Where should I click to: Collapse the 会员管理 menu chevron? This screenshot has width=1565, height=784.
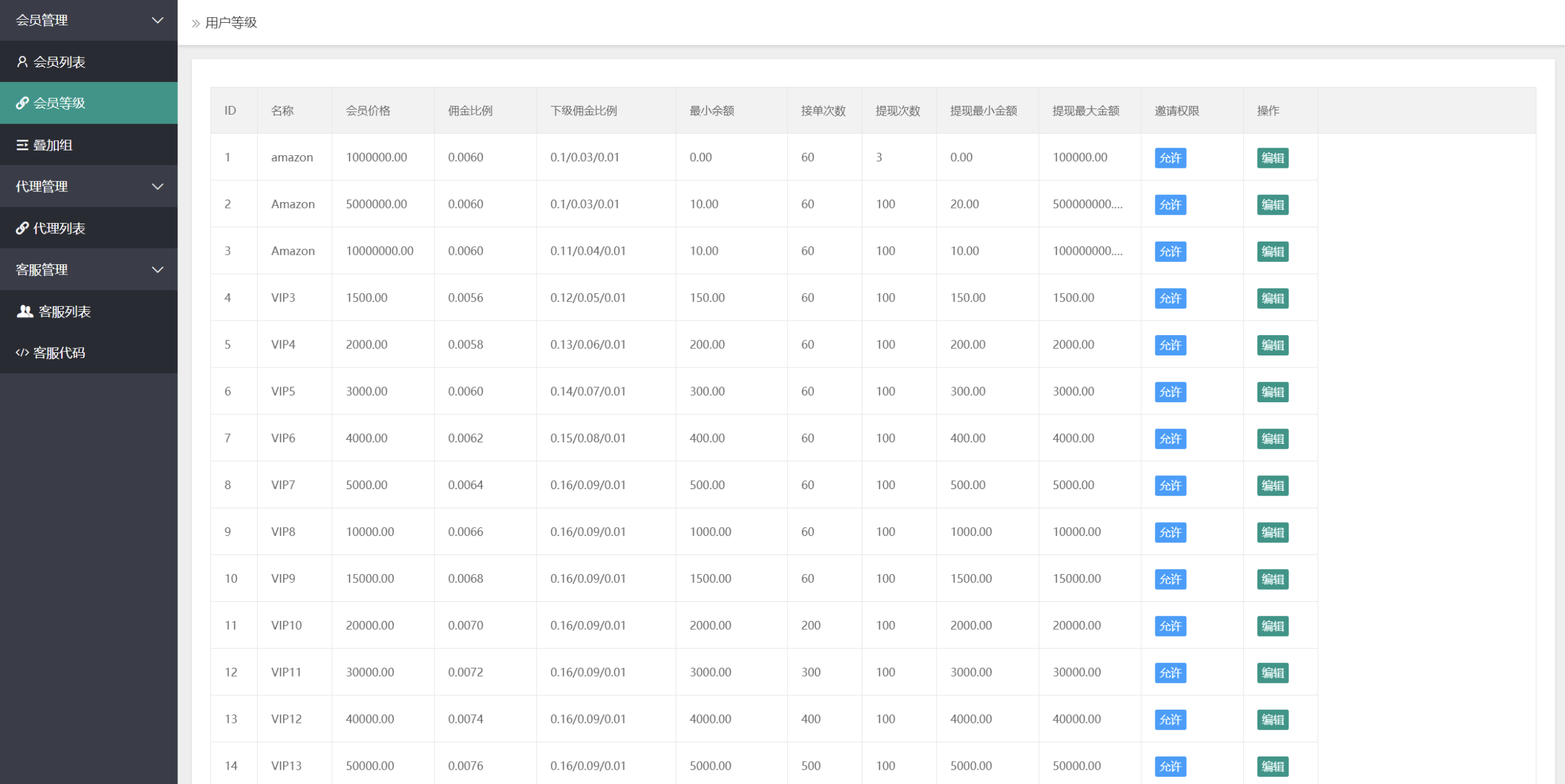click(157, 20)
